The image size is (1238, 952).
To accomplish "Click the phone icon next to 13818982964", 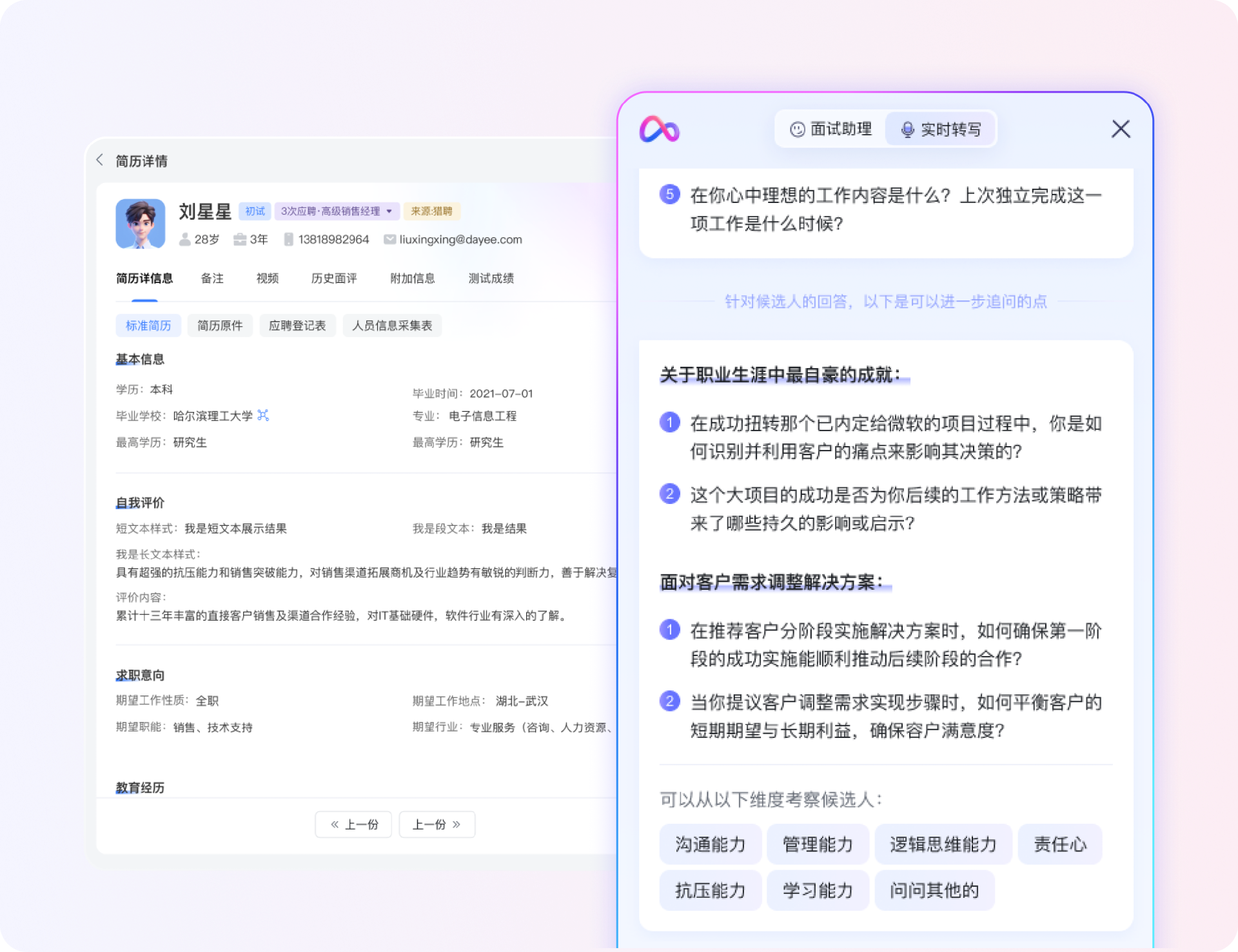I will pyautogui.click(x=289, y=239).
